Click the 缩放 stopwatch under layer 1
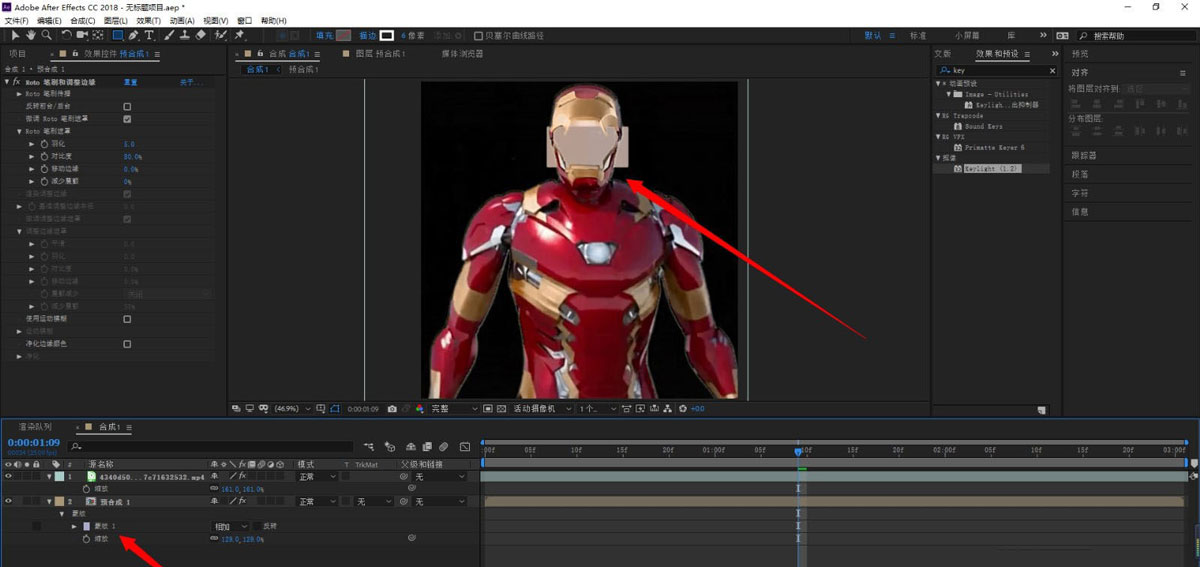Screen dimensions: 1200x567 [x=86, y=489]
